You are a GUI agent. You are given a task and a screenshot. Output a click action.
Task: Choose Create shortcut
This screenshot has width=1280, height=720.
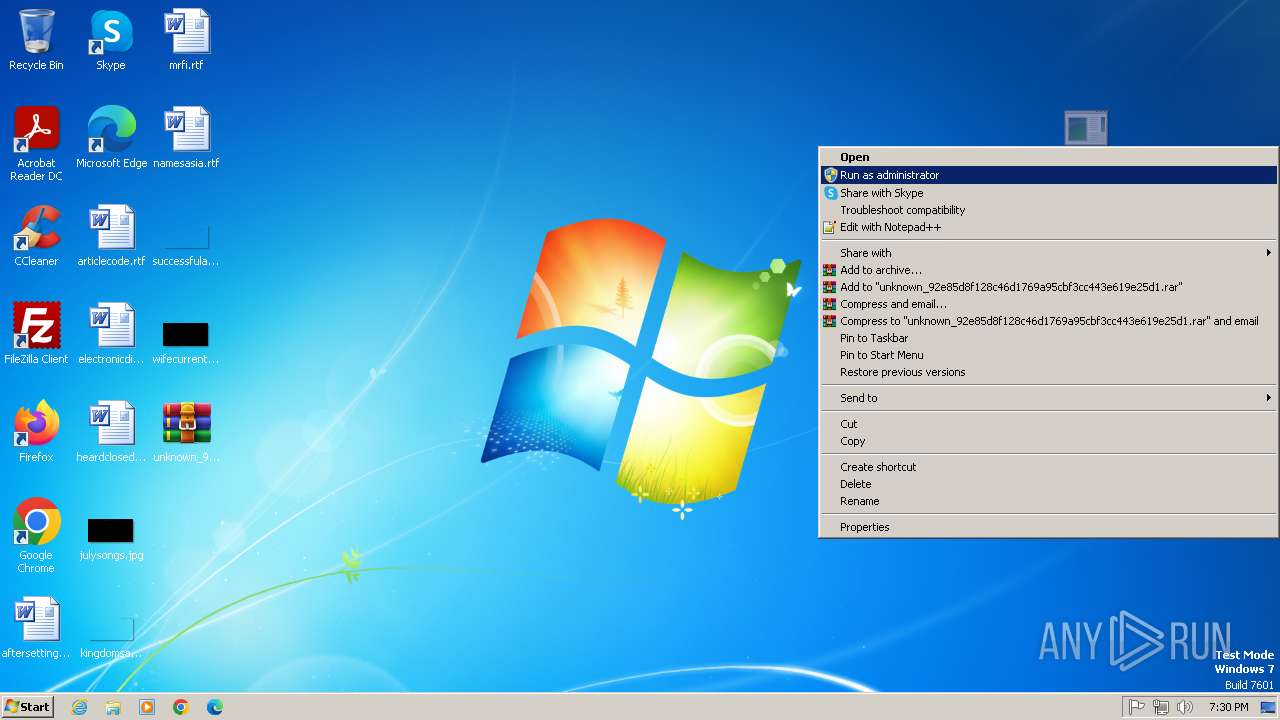tap(1048, 467)
